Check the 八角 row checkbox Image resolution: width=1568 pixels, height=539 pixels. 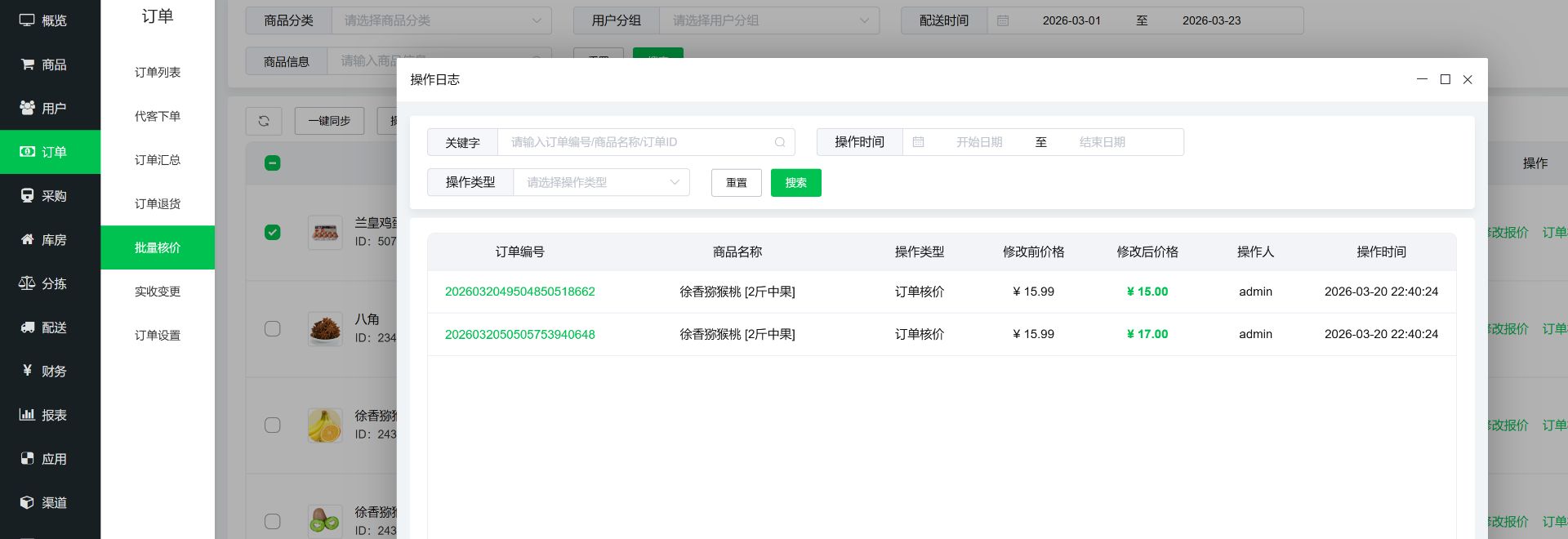coord(273,328)
